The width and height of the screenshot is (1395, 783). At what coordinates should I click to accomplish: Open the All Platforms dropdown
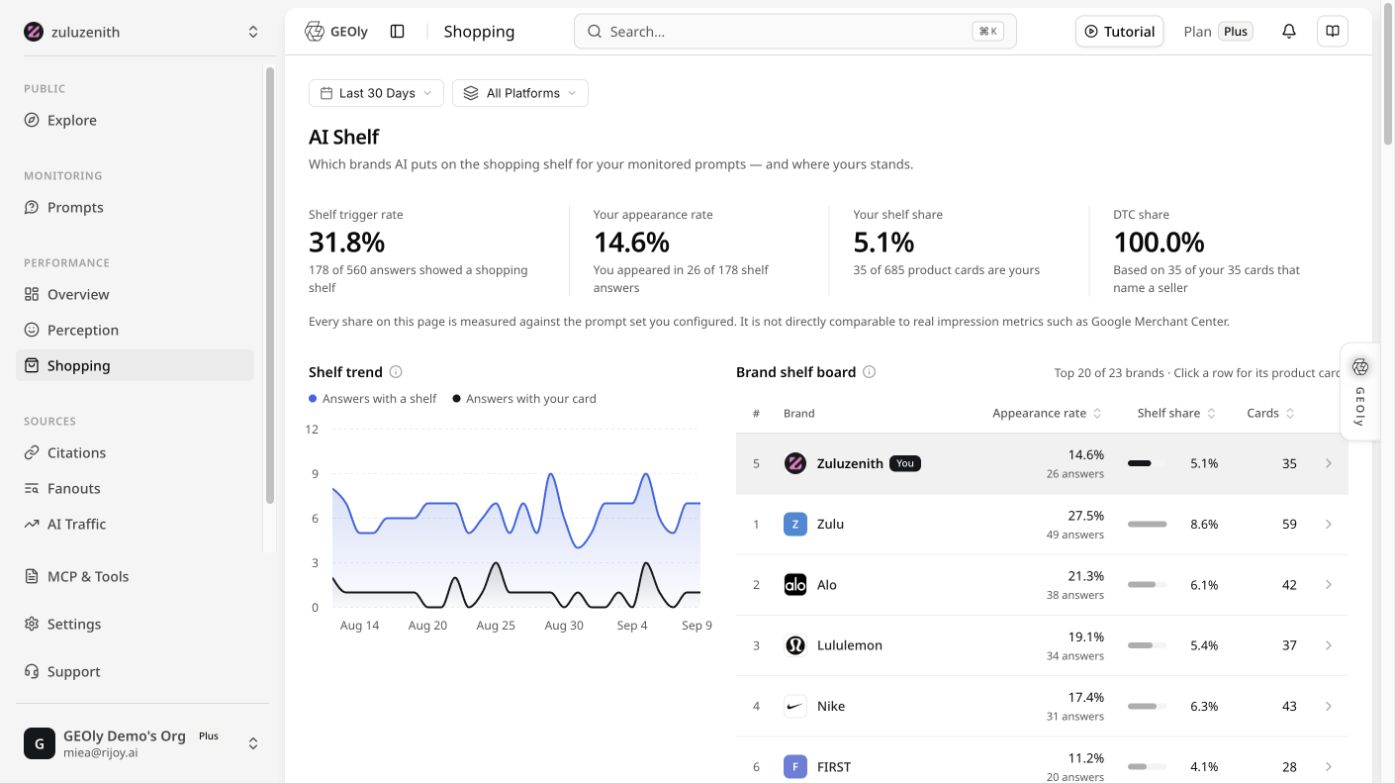520,93
